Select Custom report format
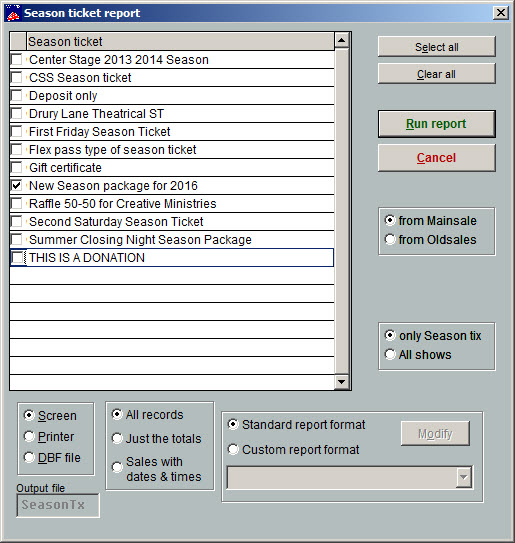 pos(233,449)
